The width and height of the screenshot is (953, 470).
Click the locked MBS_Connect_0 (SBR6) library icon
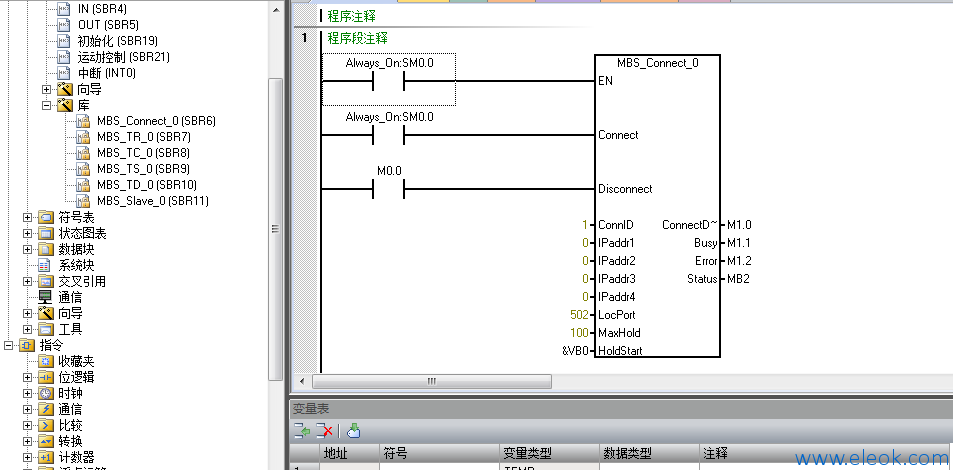pos(83,121)
